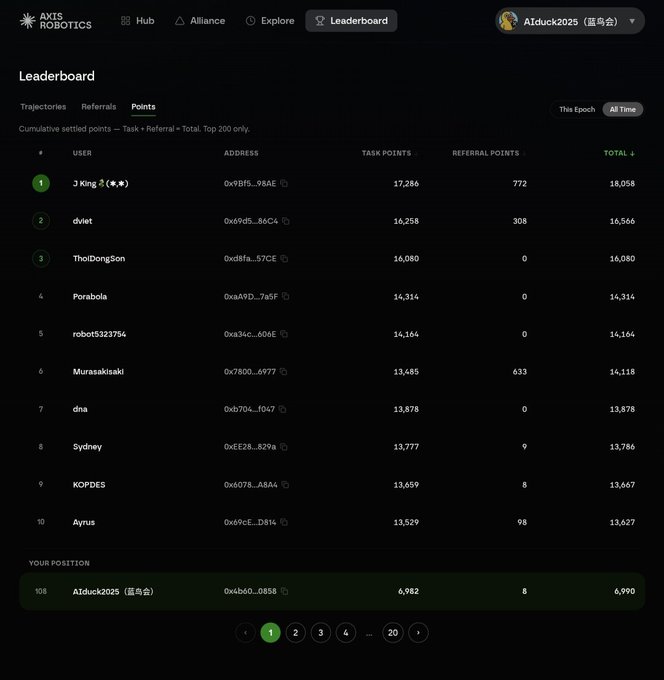Click user name dna

click(x=80, y=409)
